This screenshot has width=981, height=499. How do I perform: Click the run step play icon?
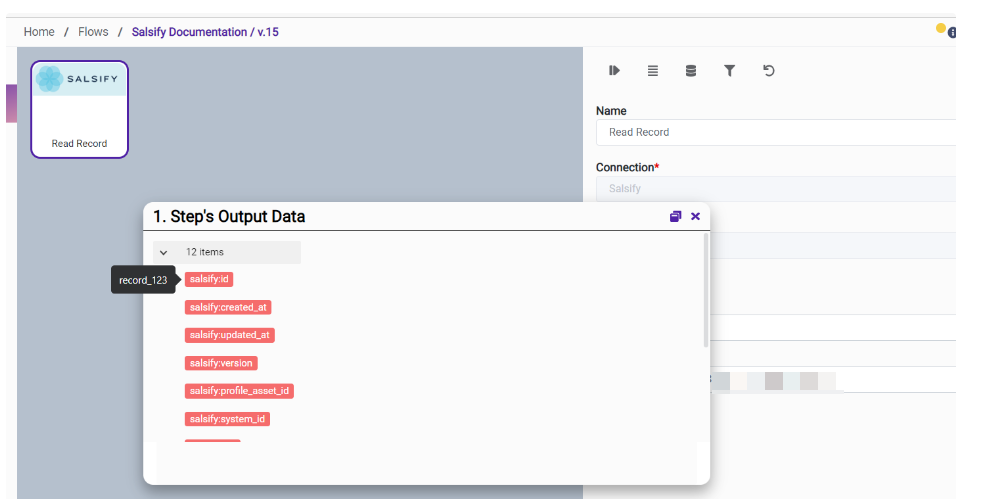[x=614, y=71]
